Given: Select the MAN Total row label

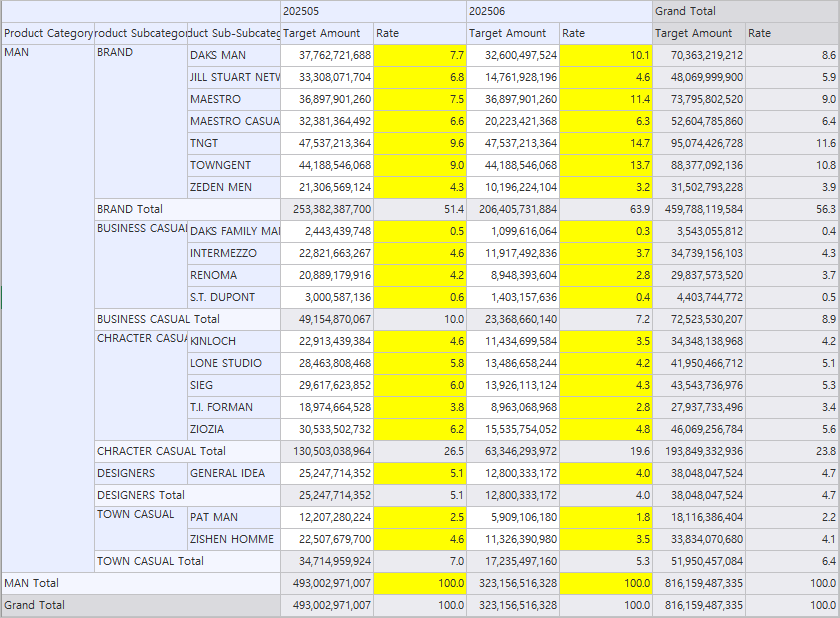Looking at the screenshot, I should point(141,583).
